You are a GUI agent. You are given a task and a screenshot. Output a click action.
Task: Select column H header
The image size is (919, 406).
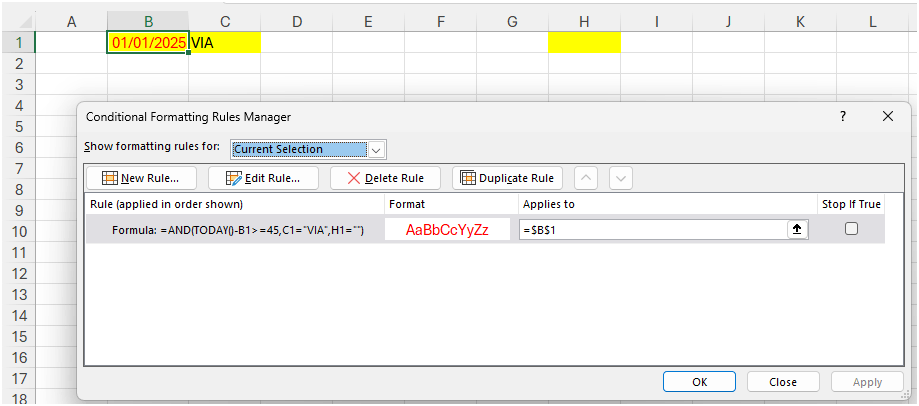tap(584, 22)
